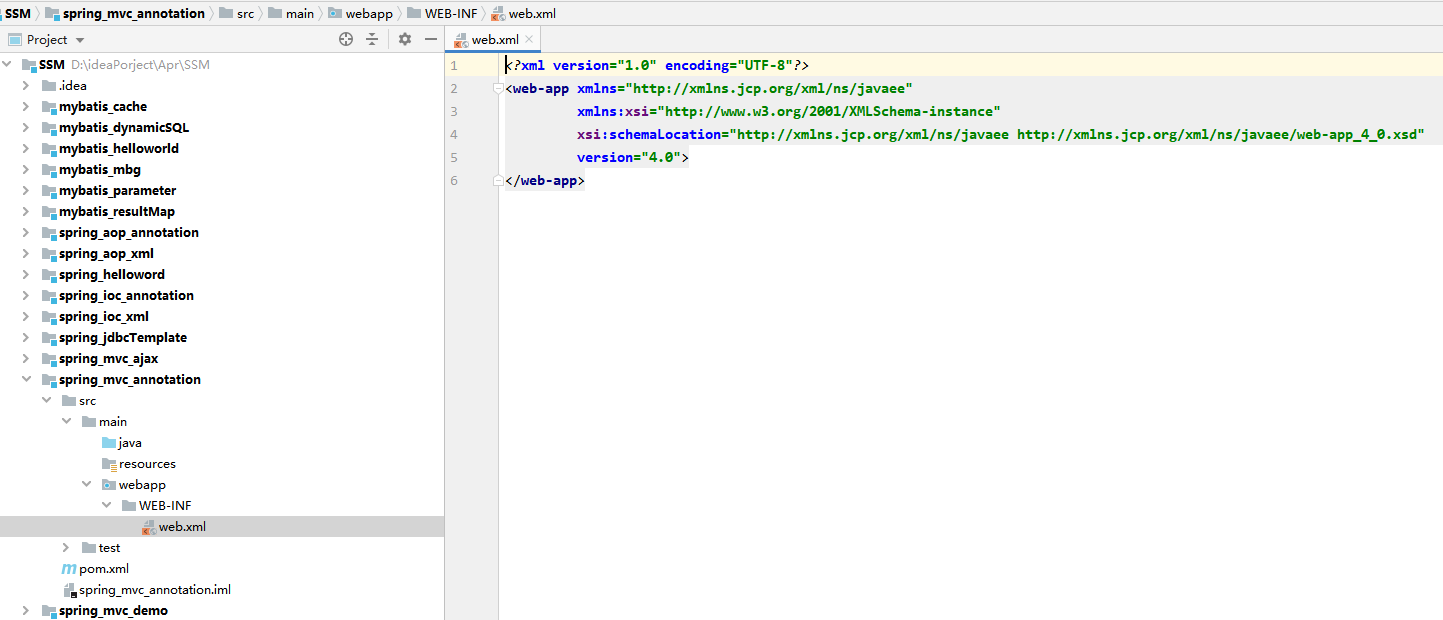Select web.xml file in project tree
This screenshot has height=620, width=1443.
[x=182, y=526]
